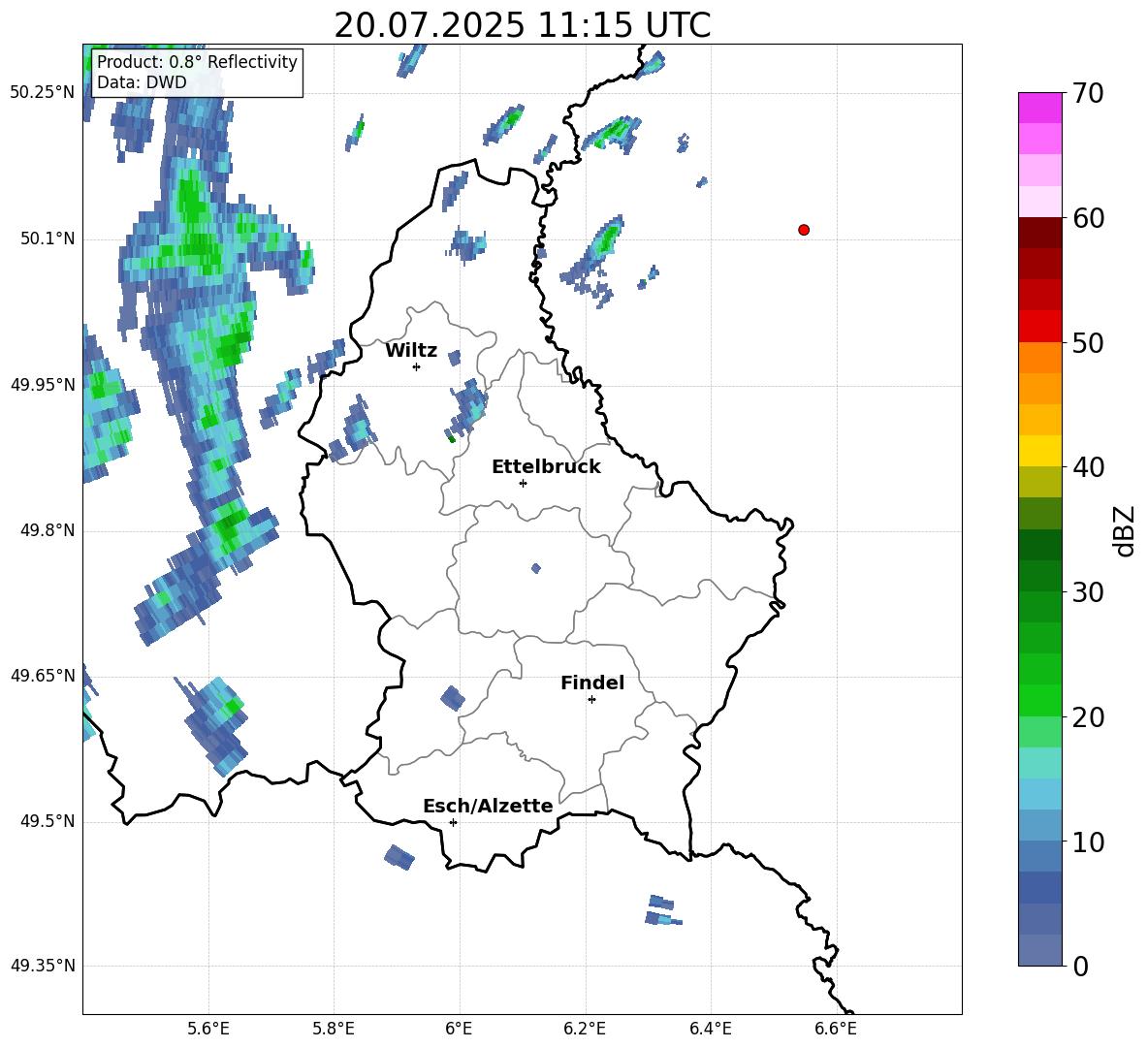Click the Findel station cross marker
Screen dimensions: 1148x1048
(591, 700)
